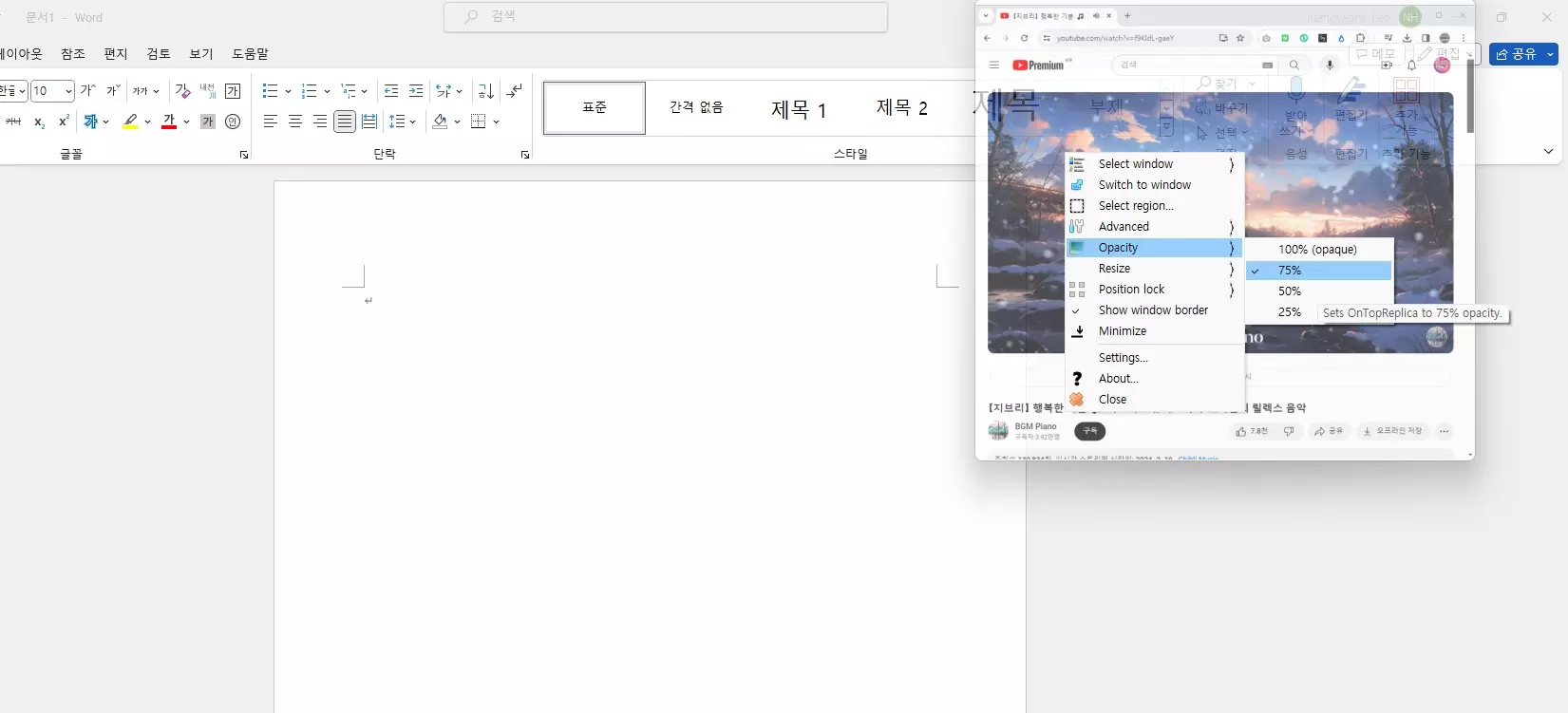Open the 편지 ribbon tab

(116, 54)
